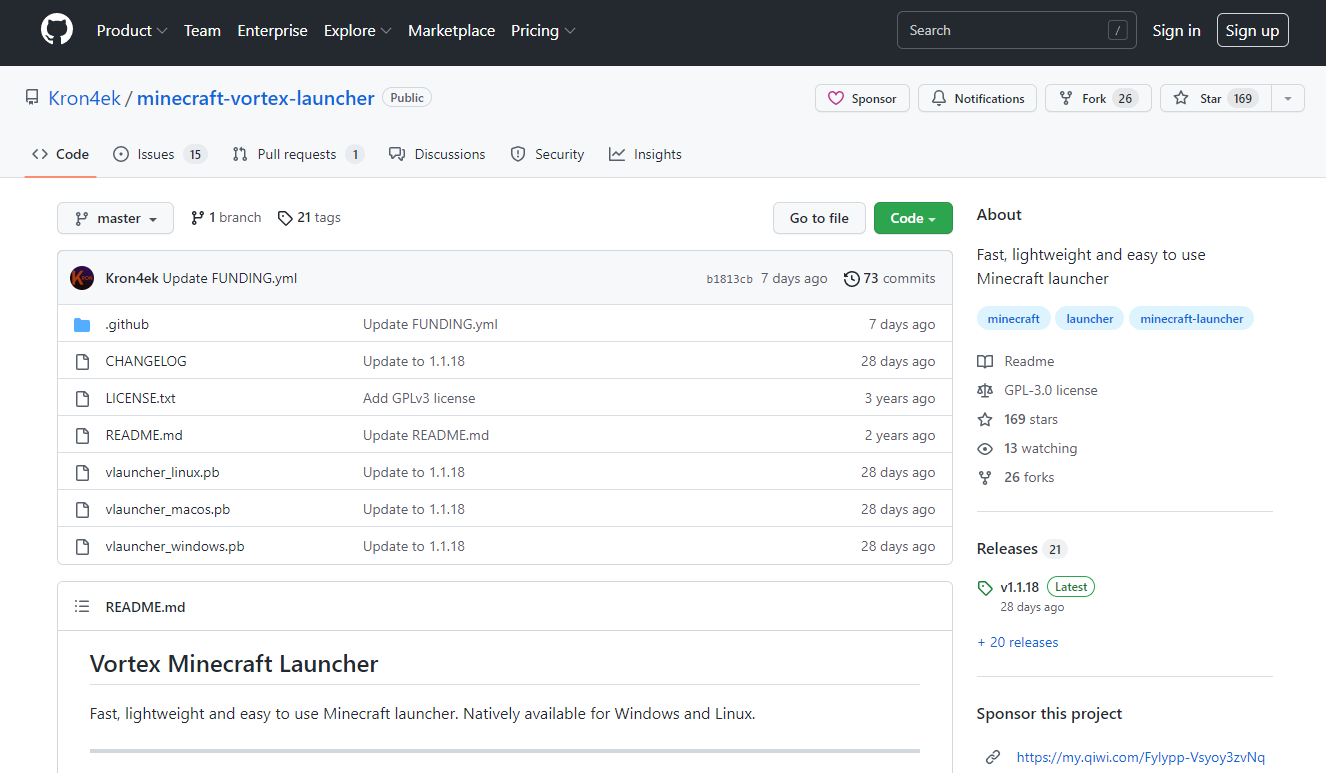Focus the GitHub search field

pos(1017,30)
